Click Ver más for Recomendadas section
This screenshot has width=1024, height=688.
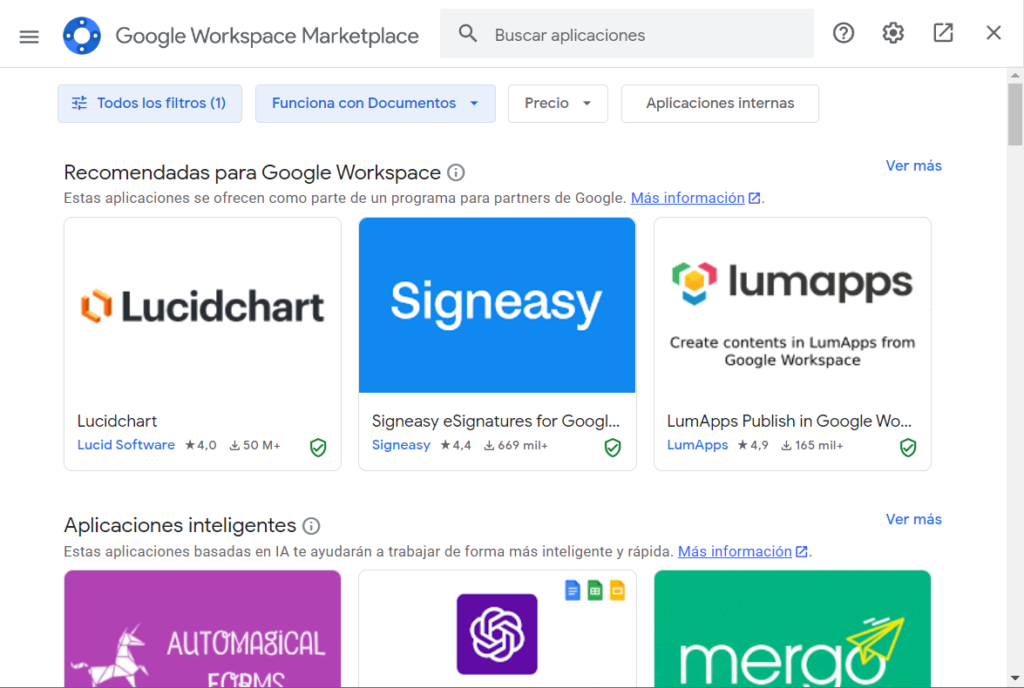(913, 166)
